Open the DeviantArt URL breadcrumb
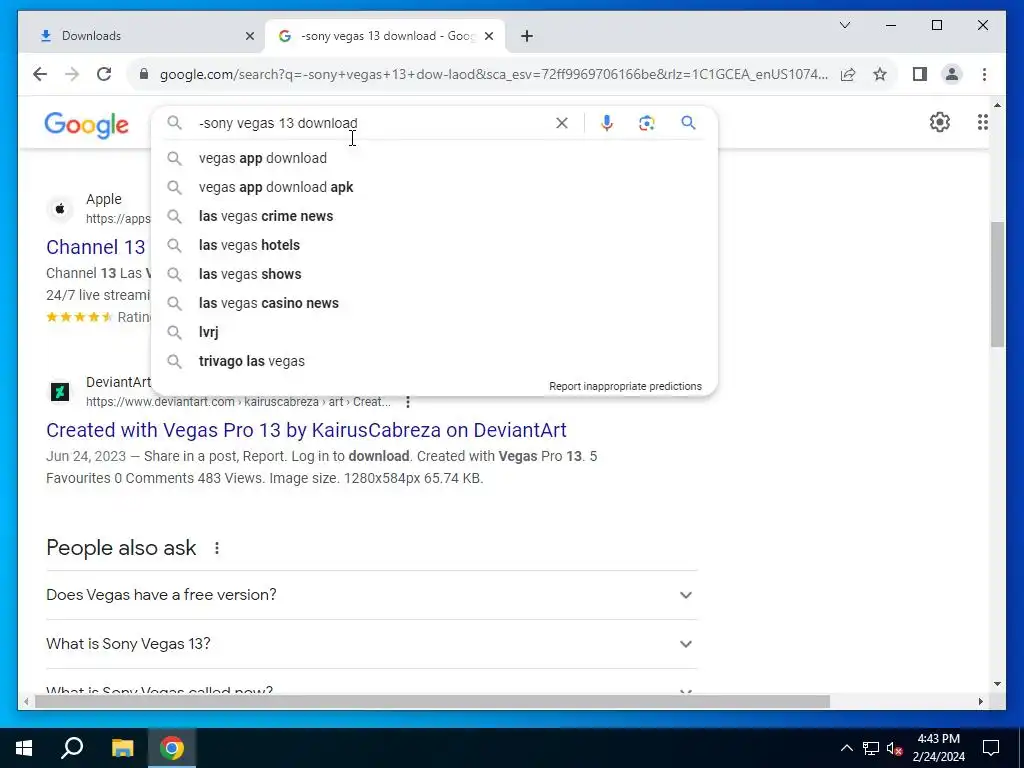The height and width of the screenshot is (768, 1024). click(x=238, y=402)
